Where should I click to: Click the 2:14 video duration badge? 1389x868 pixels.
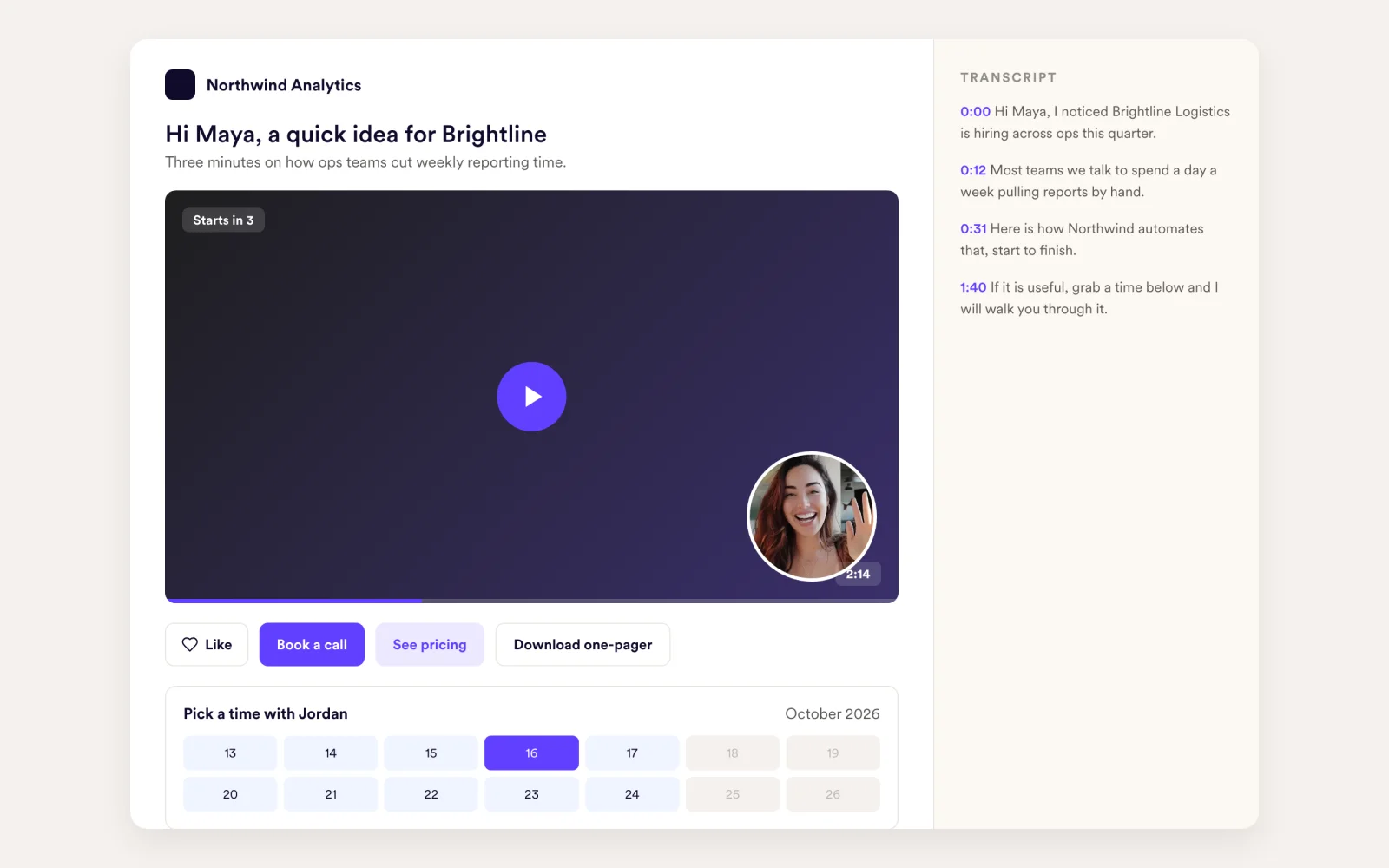coord(859,574)
